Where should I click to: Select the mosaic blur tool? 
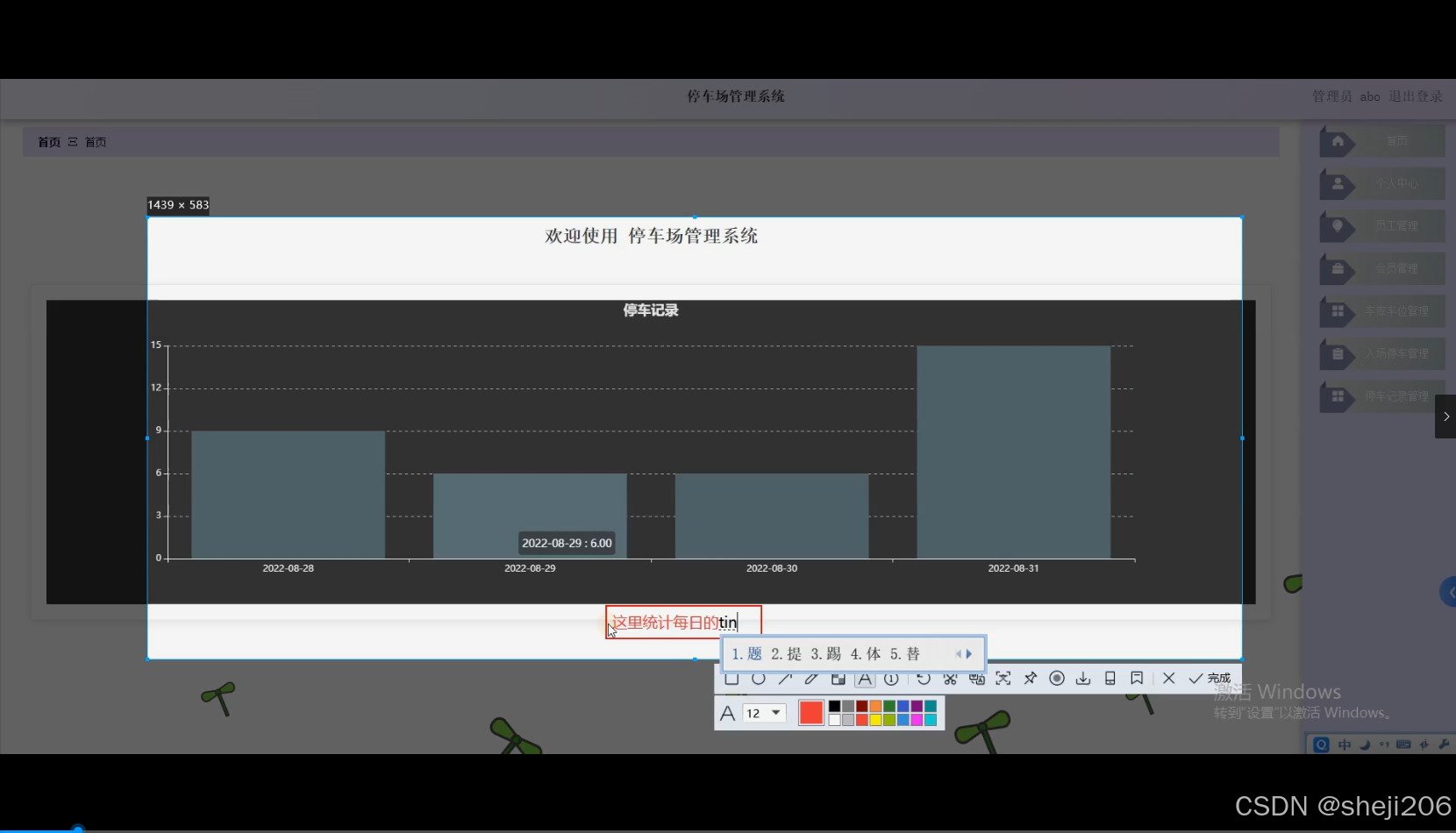(837, 679)
